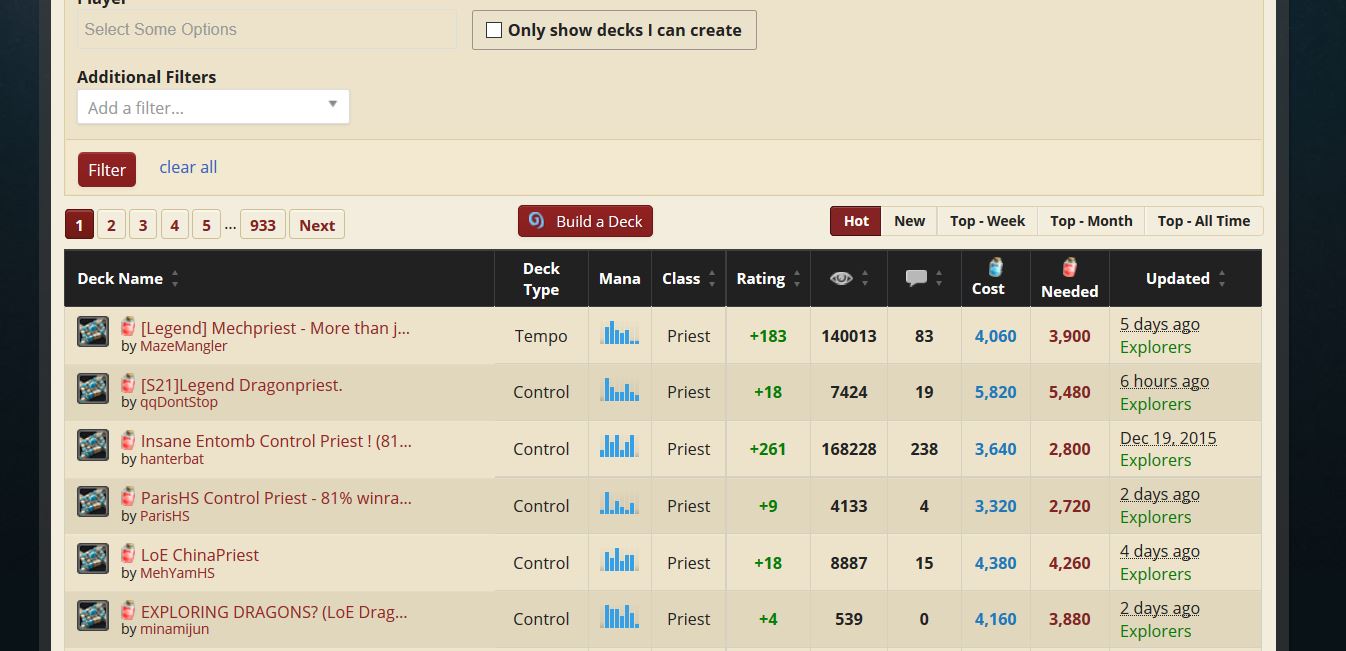Click the Build a Deck button

585,221
